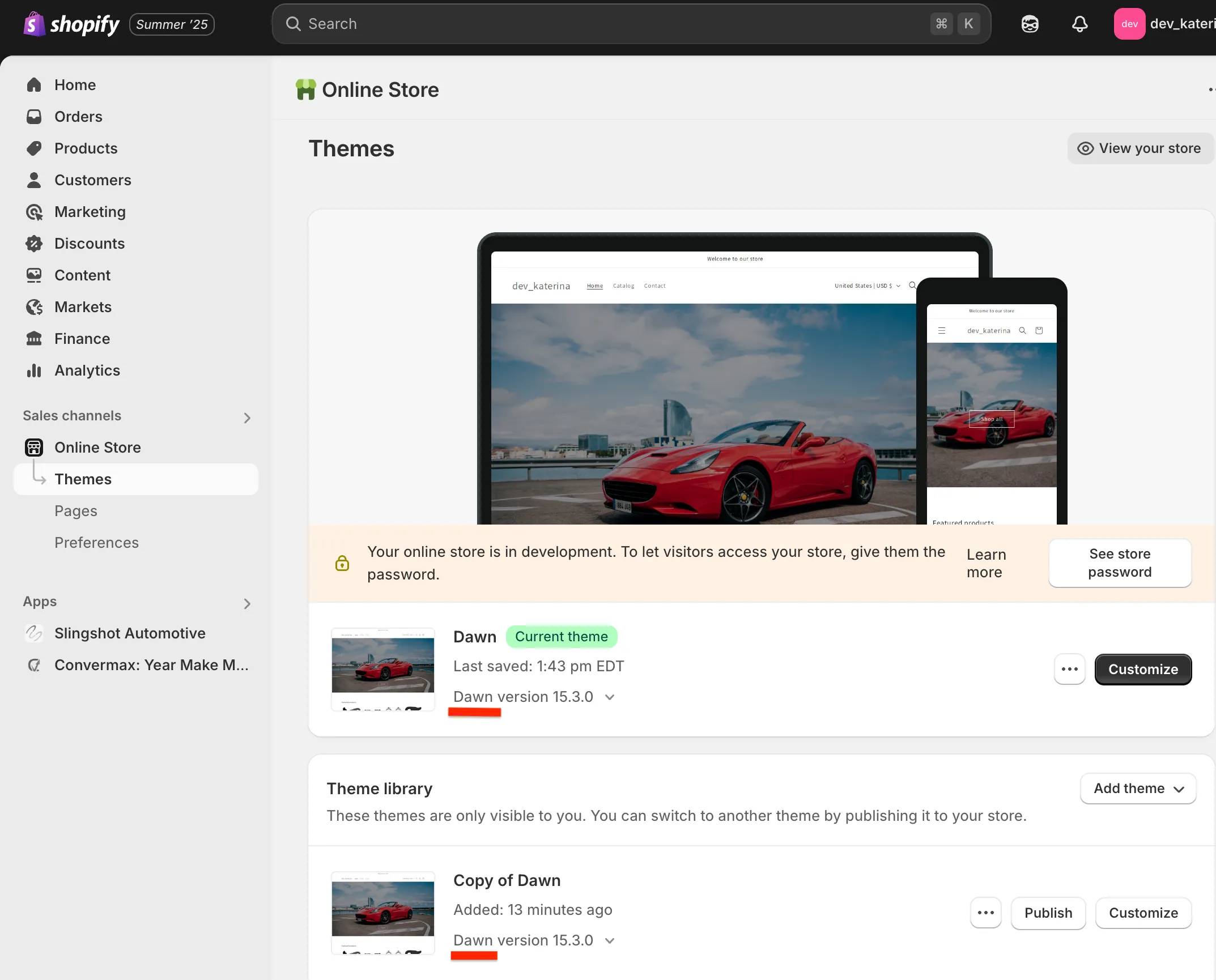The image size is (1216, 980).
Task: Expand the Apps section chevron
Action: (x=247, y=604)
